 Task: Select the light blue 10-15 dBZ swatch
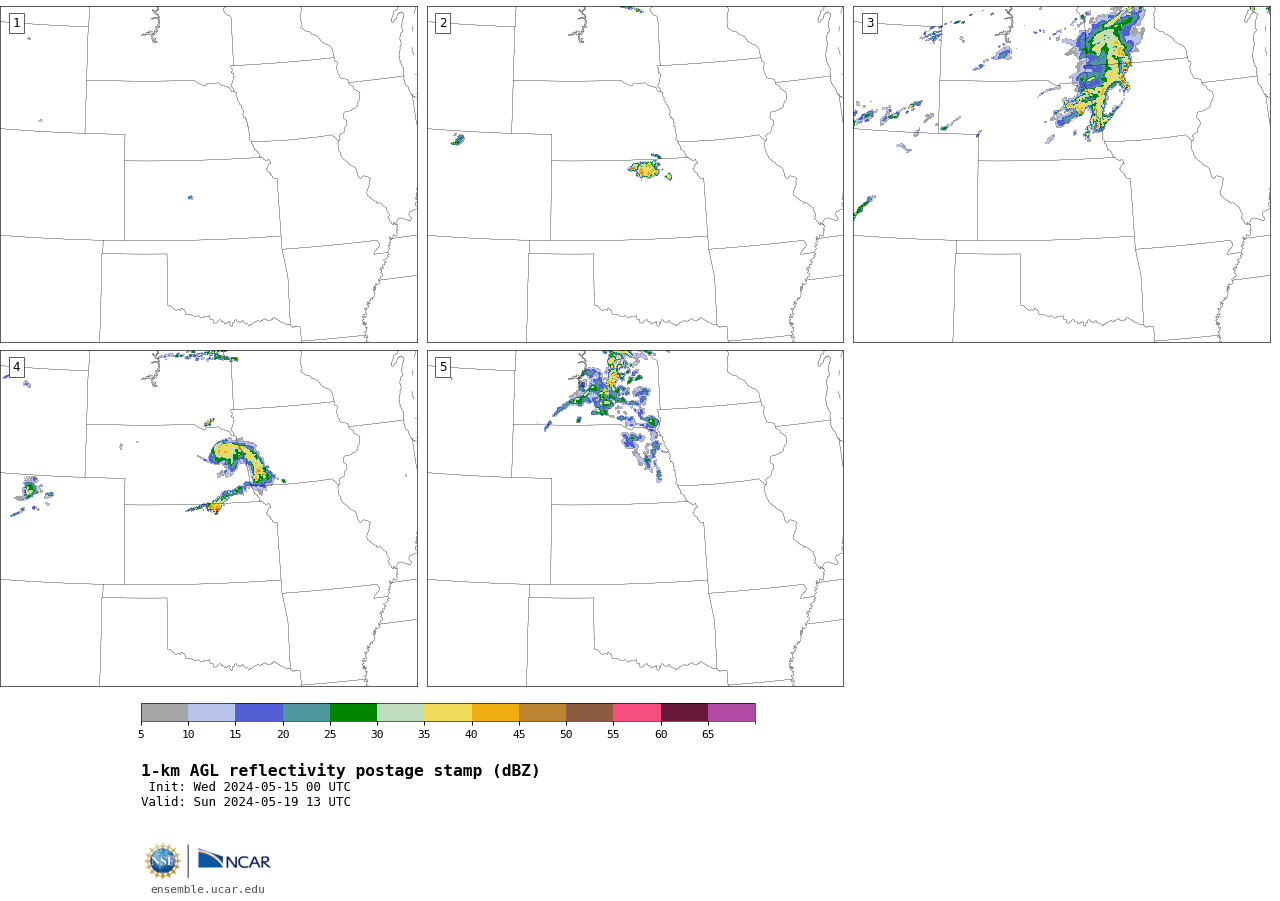[x=212, y=713]
